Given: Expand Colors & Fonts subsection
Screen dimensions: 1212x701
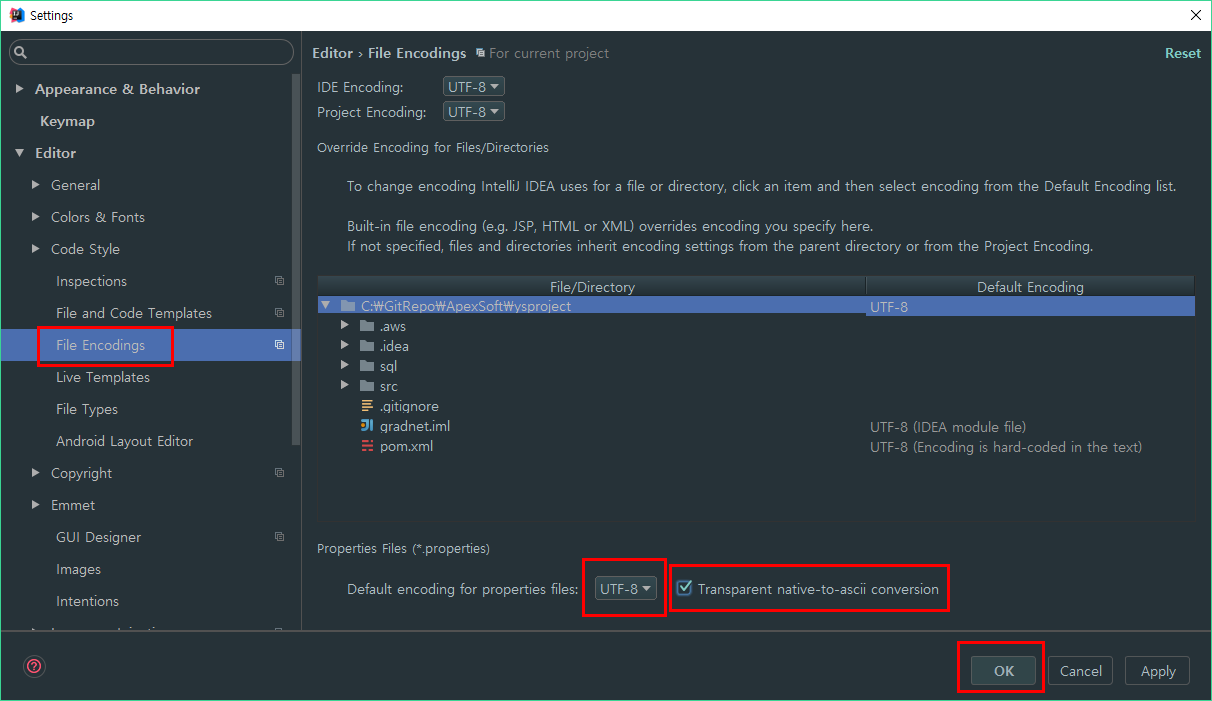Looking at the screenshot, I should tap(36, 217).
